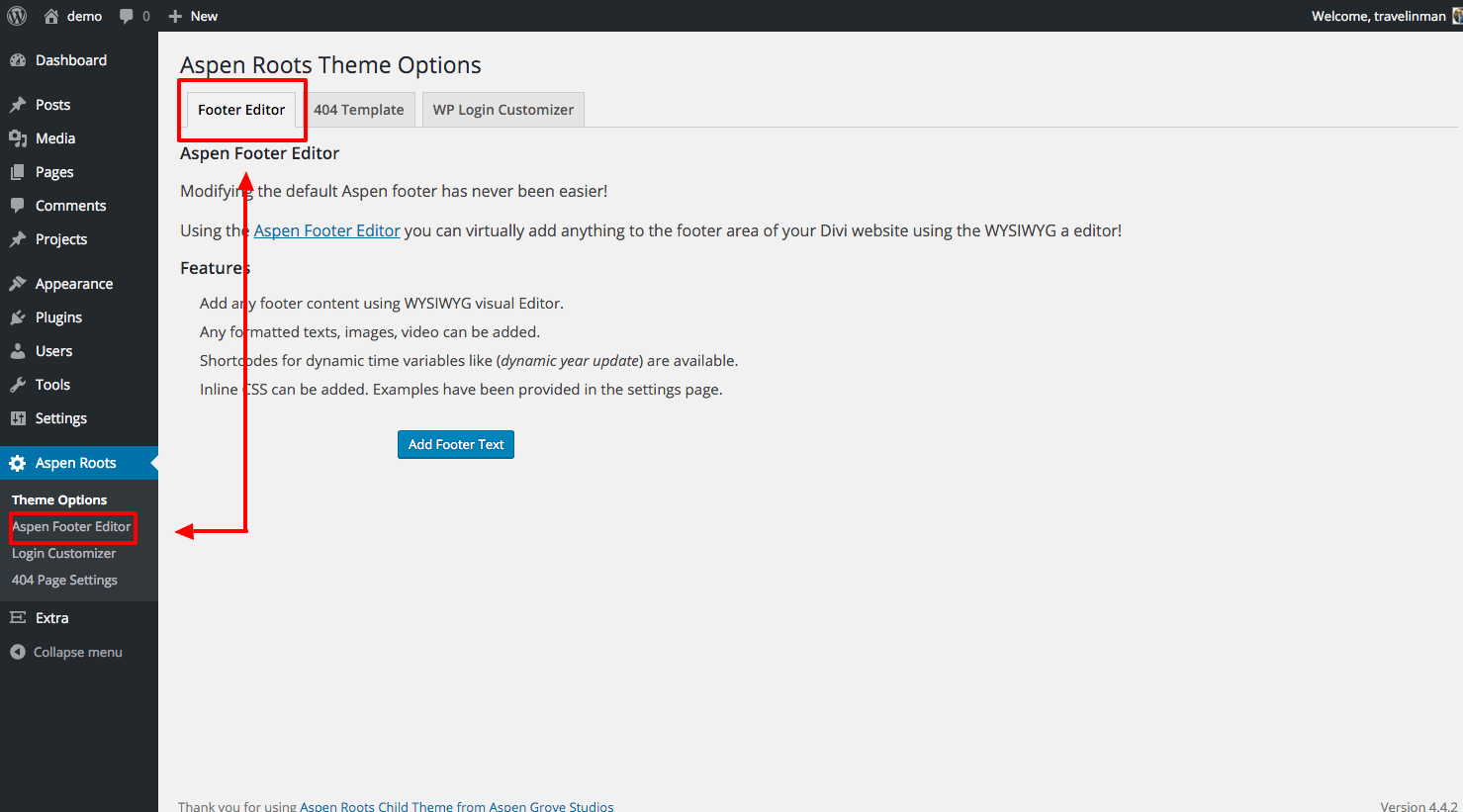Click the Users person icon
The image size is (1463, 812).
click(18, 351)
